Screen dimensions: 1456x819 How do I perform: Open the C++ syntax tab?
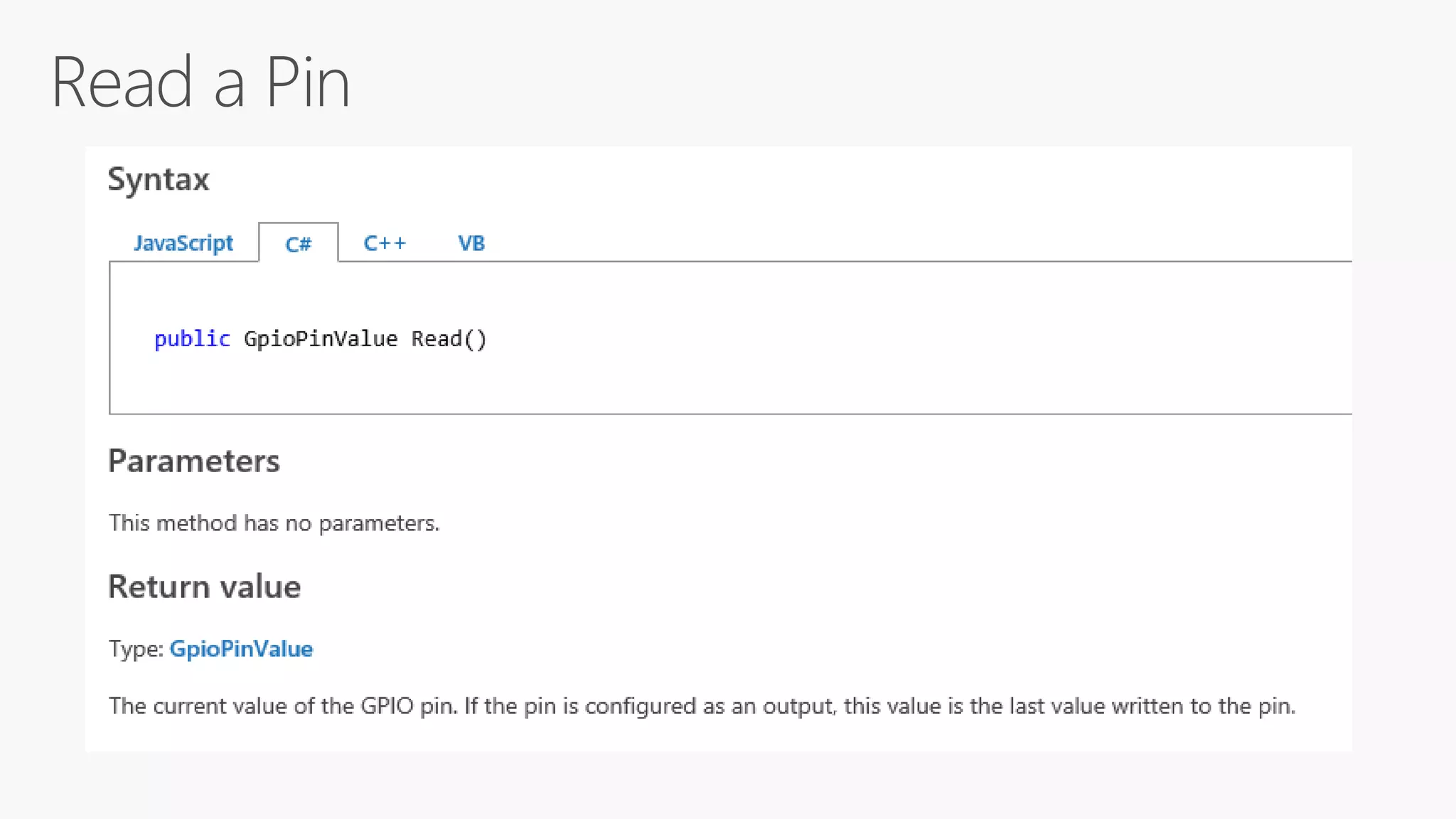(x=385, y=243)
